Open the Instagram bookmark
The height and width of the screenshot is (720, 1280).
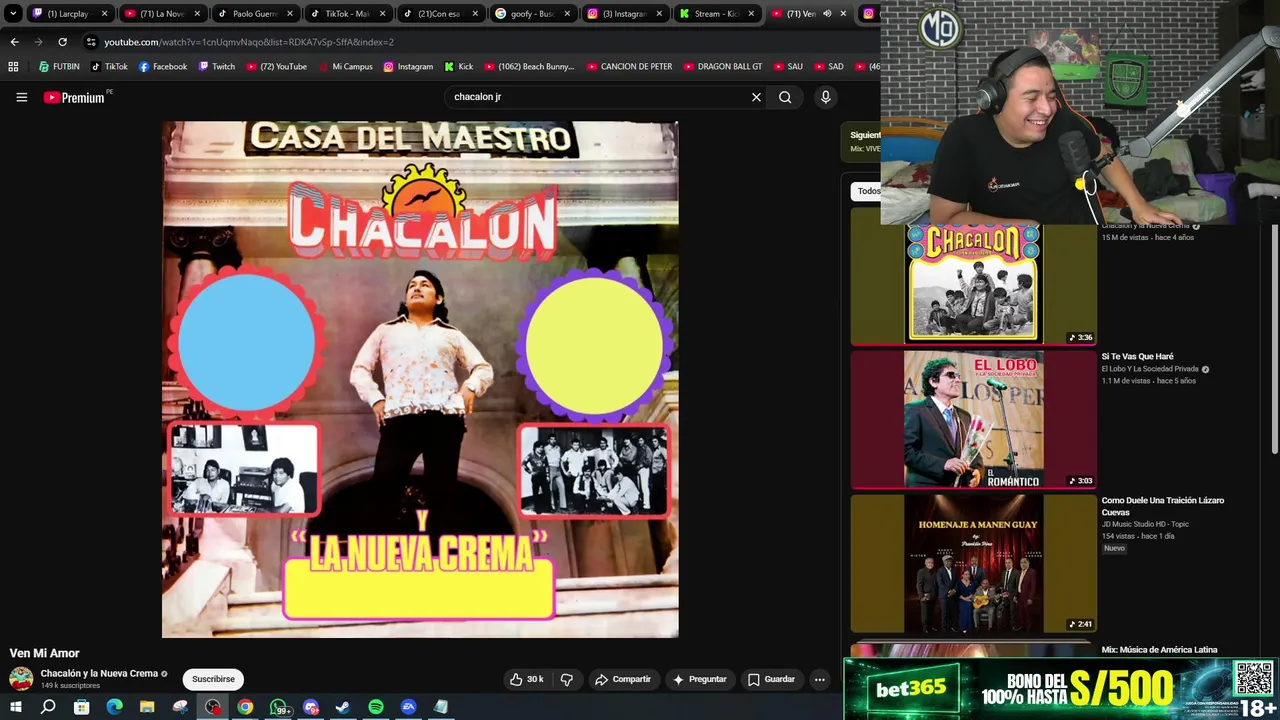click(408, 67)
